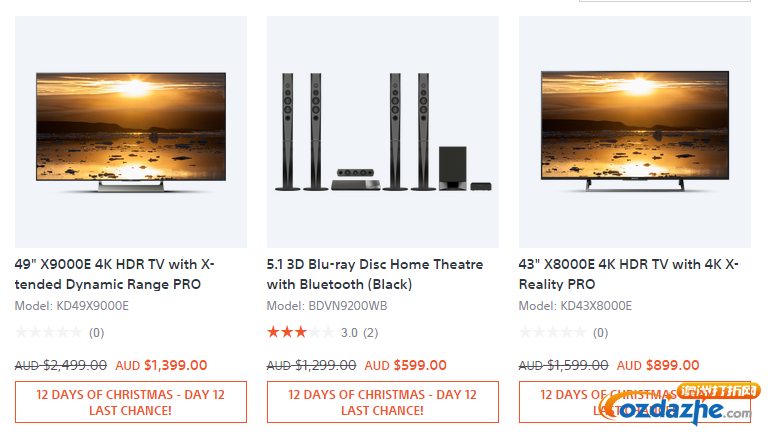Click the 49" X9000E 4K HDR TV title
This screenshot has width=783, height=438.
pyautogui.click(x=115, y=274)
